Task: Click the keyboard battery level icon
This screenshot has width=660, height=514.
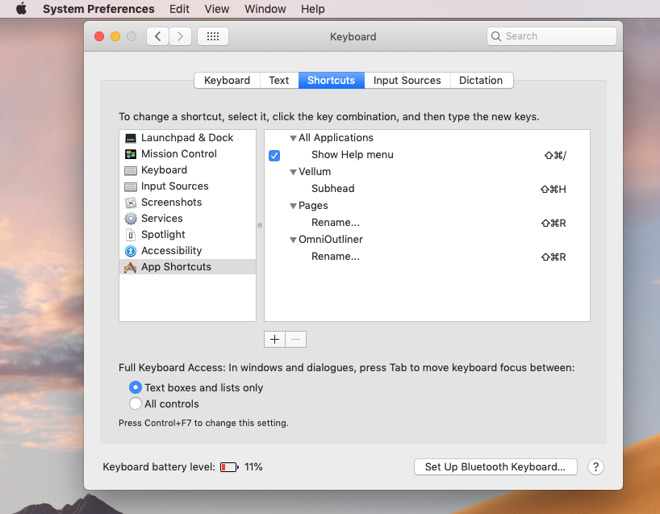Action: (229, 467)
